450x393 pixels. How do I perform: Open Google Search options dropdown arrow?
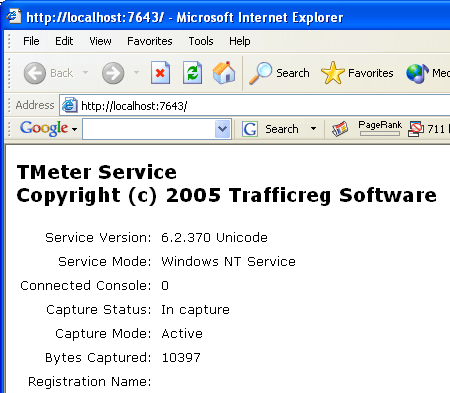313,128
